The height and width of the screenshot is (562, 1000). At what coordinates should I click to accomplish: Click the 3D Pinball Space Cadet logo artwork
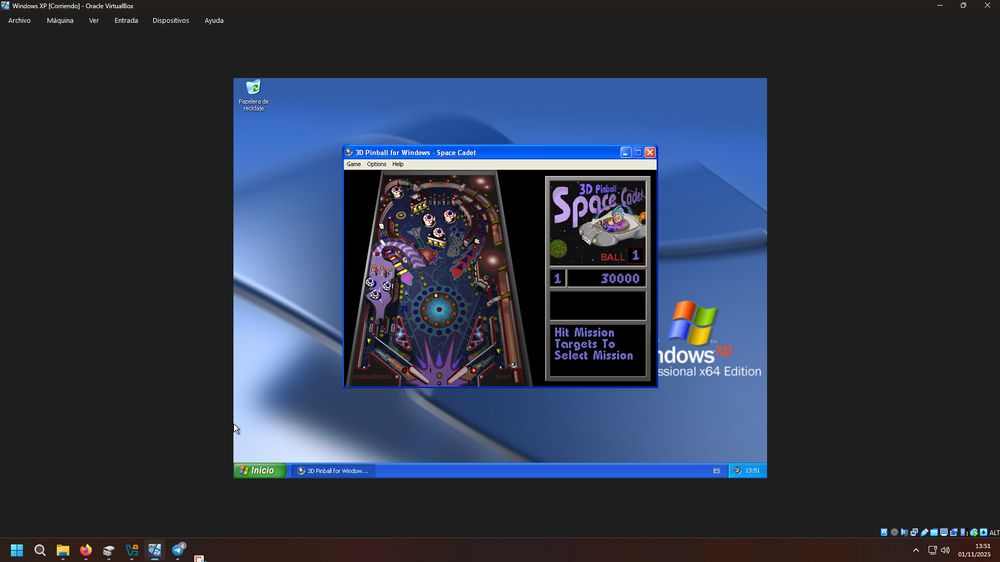(x=598, y=221)
